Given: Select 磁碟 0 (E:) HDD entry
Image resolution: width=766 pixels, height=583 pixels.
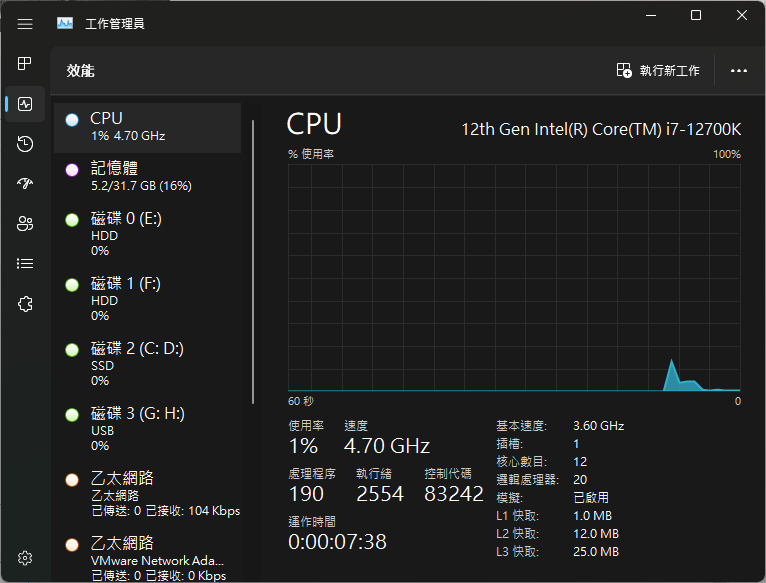Looking at the screenshot, I should (x=147, y=234).
